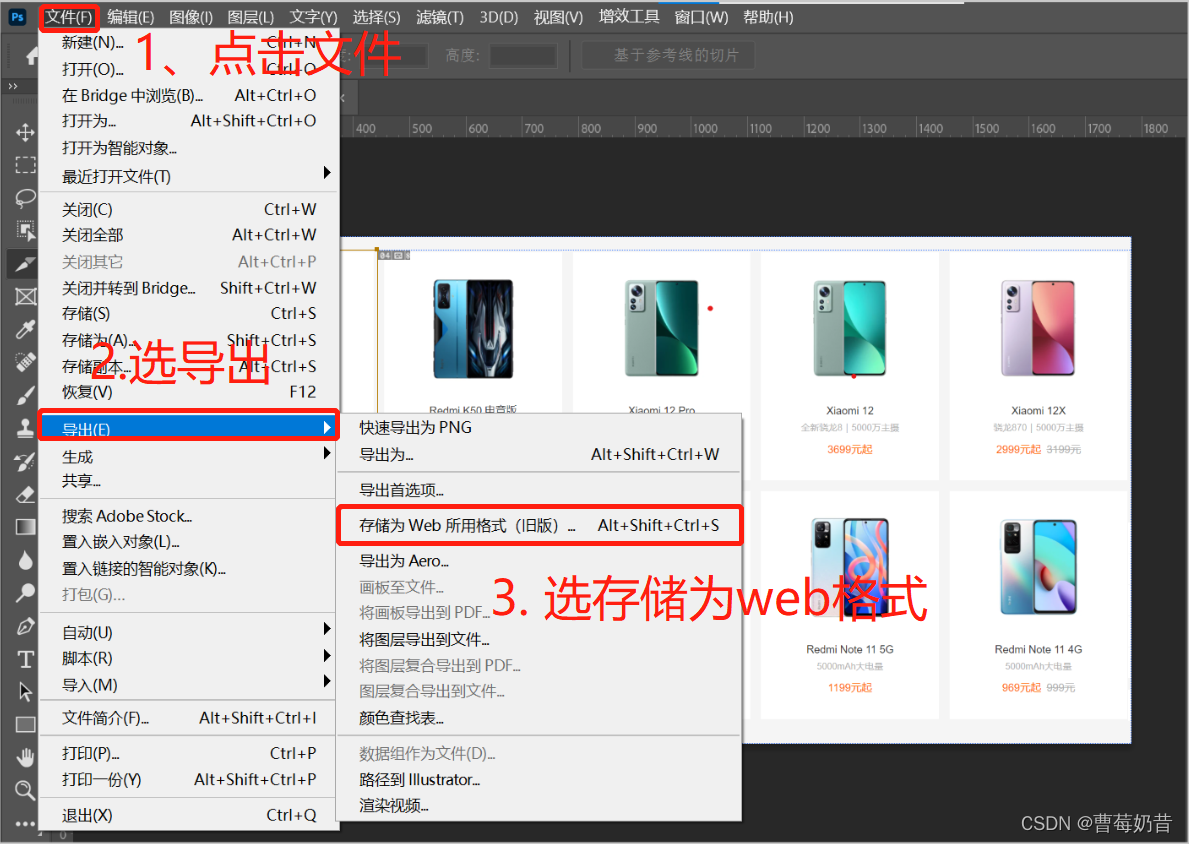Screen dimensions: 1189x844
Task: Open the 文字(Y) menu
Action: [x=313, y=17]
